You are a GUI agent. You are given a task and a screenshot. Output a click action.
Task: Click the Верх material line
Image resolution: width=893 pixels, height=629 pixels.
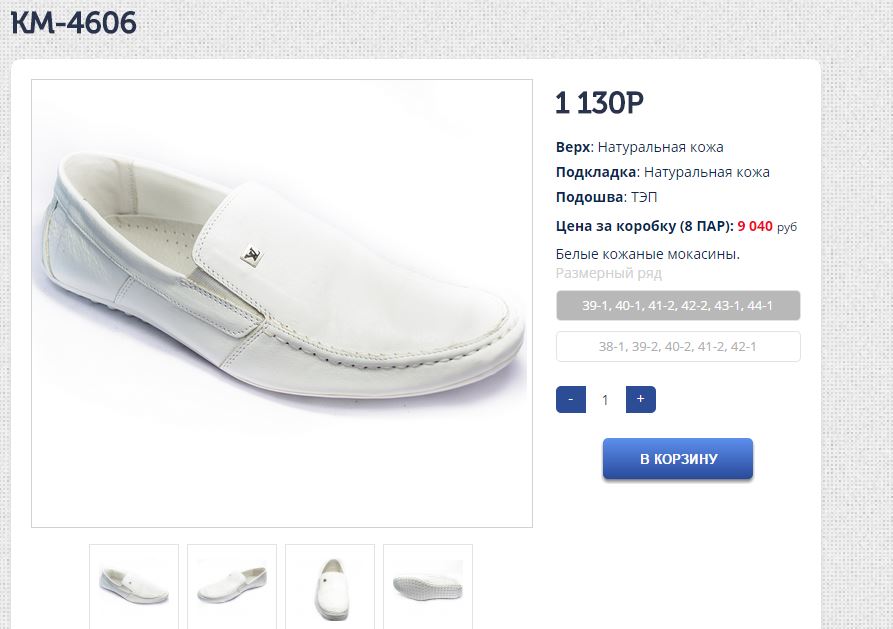[x=639, y=147]
